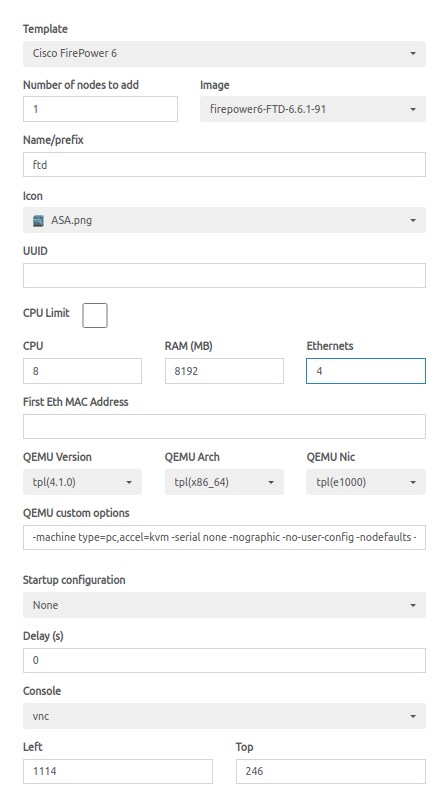Click the Ethernets input field

point(366,371)
